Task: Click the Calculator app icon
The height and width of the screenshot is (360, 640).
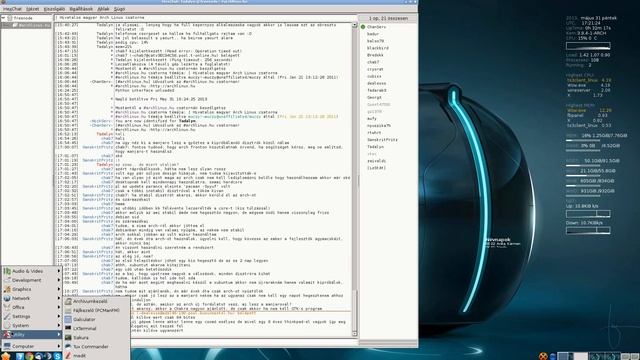Action: pos(68,319)
